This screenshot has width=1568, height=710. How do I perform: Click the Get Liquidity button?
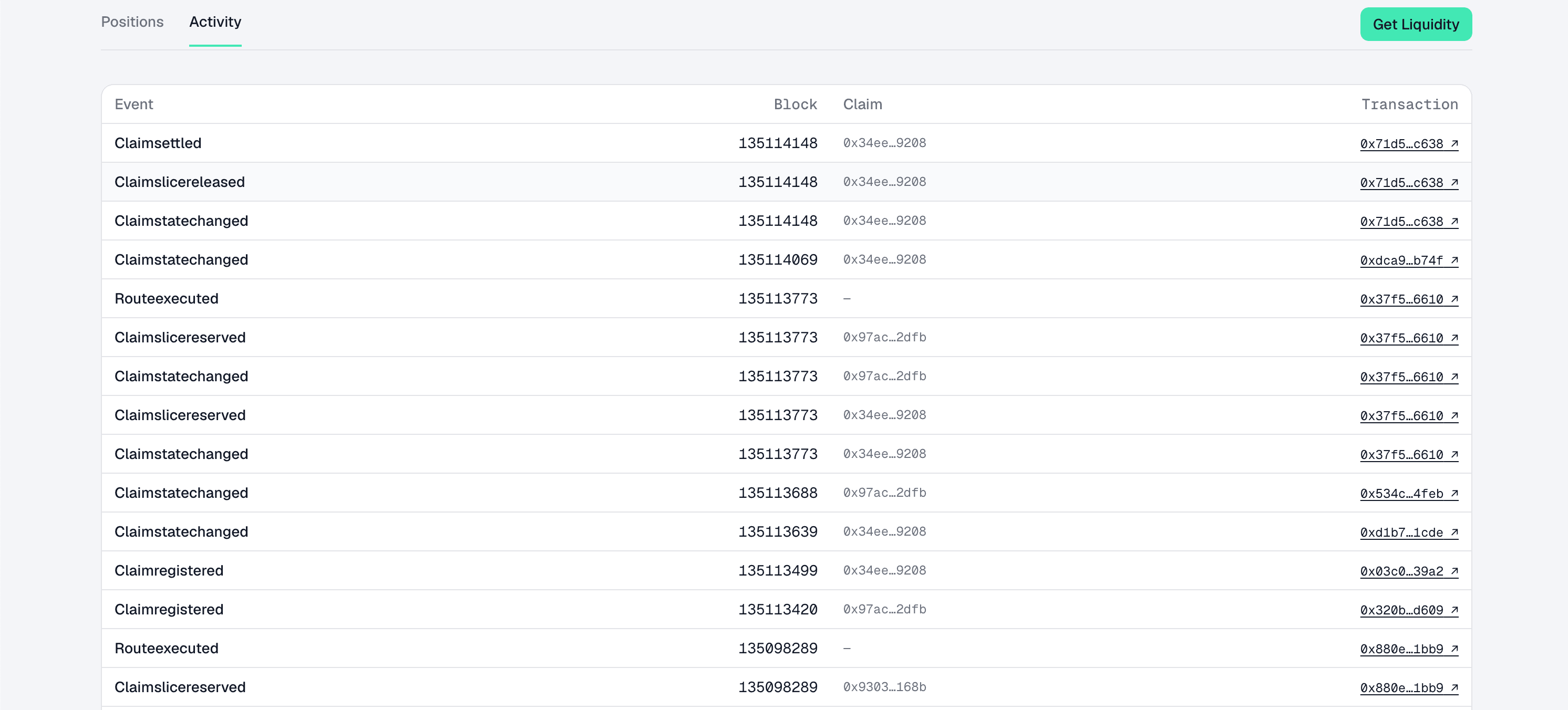tap(1416, 24)
